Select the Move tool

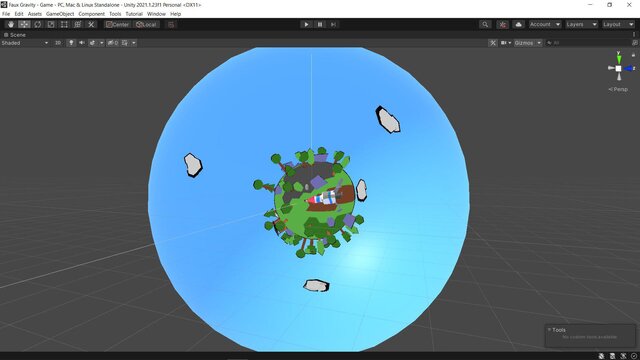tap(24, 24)
